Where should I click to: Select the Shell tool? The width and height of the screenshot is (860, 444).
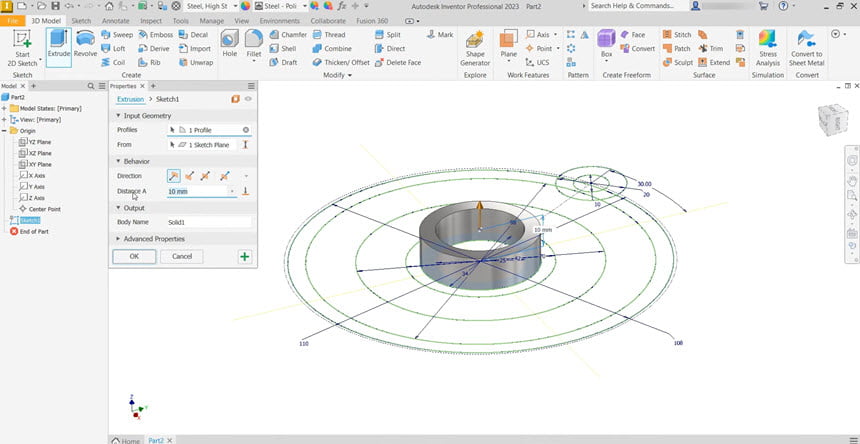pyautogui.click(x=283, y=48)
